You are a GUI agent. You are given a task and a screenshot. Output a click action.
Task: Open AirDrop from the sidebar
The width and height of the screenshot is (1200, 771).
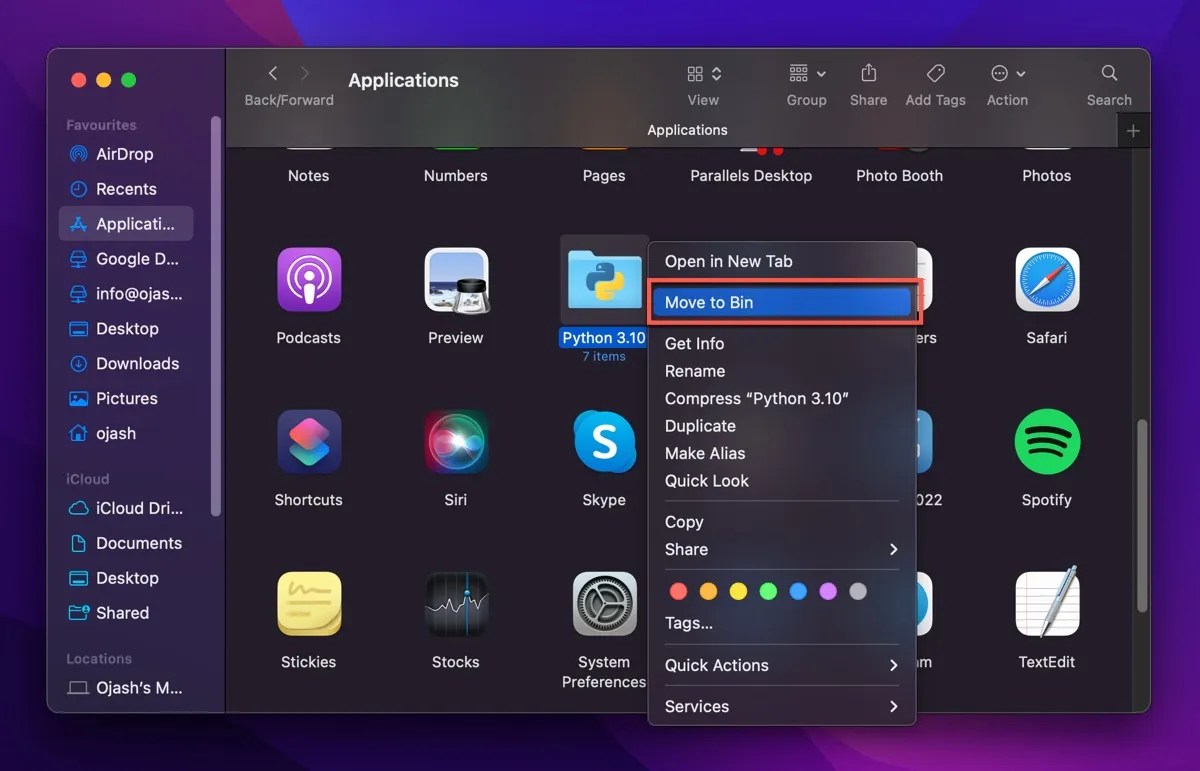click(124, 154)
